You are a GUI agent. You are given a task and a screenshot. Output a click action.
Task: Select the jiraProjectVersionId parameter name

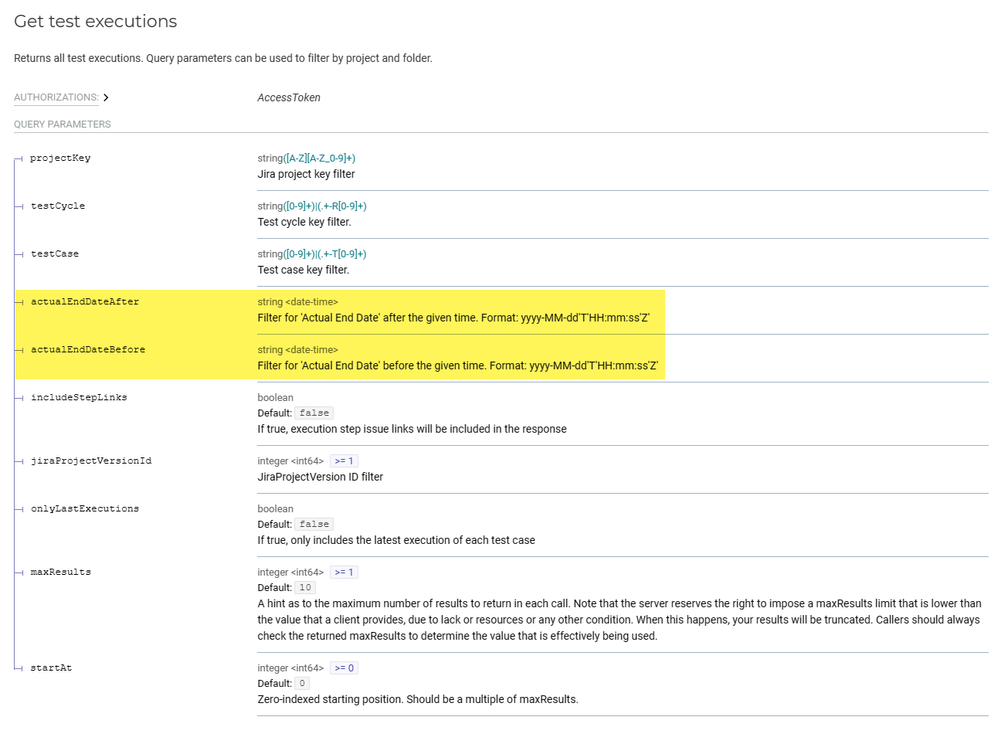[x=90, y=461]
